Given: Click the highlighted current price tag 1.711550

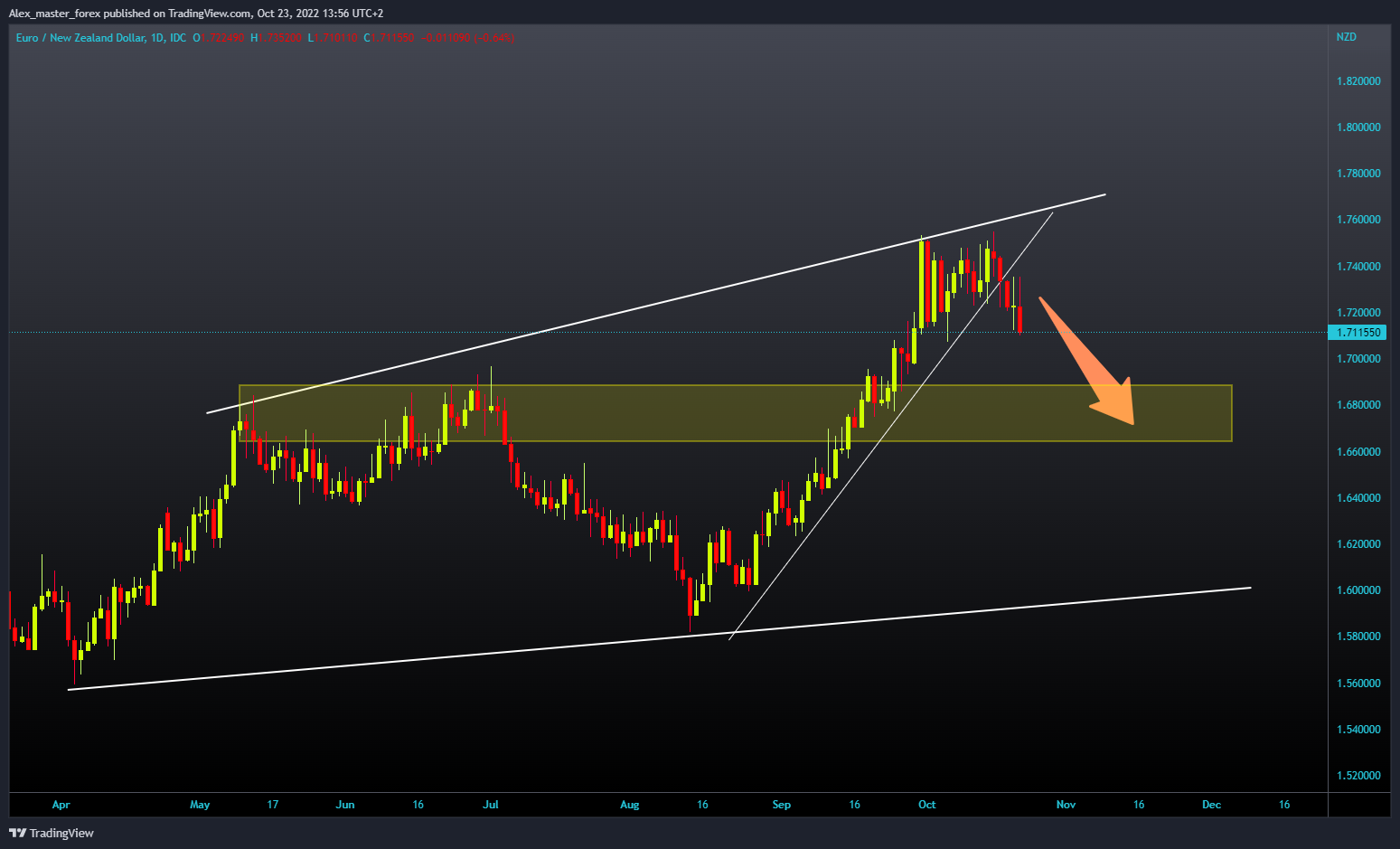Looking at the screenshot, I should 1358,333.
